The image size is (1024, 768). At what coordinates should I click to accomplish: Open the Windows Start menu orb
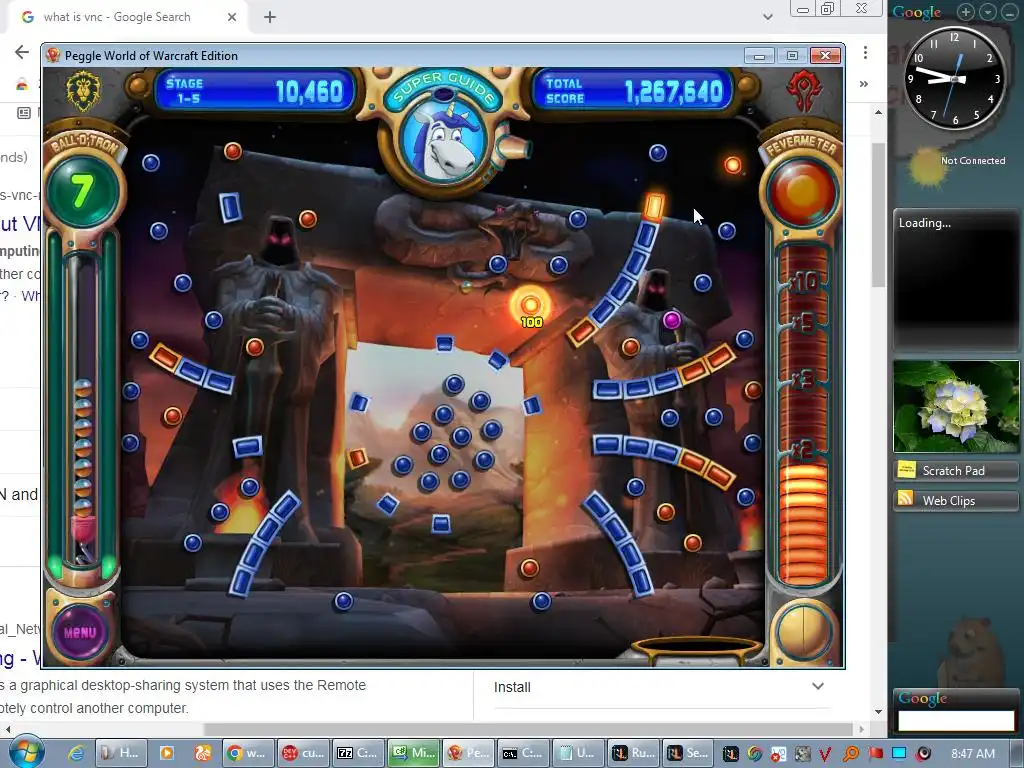pos(27,752)
